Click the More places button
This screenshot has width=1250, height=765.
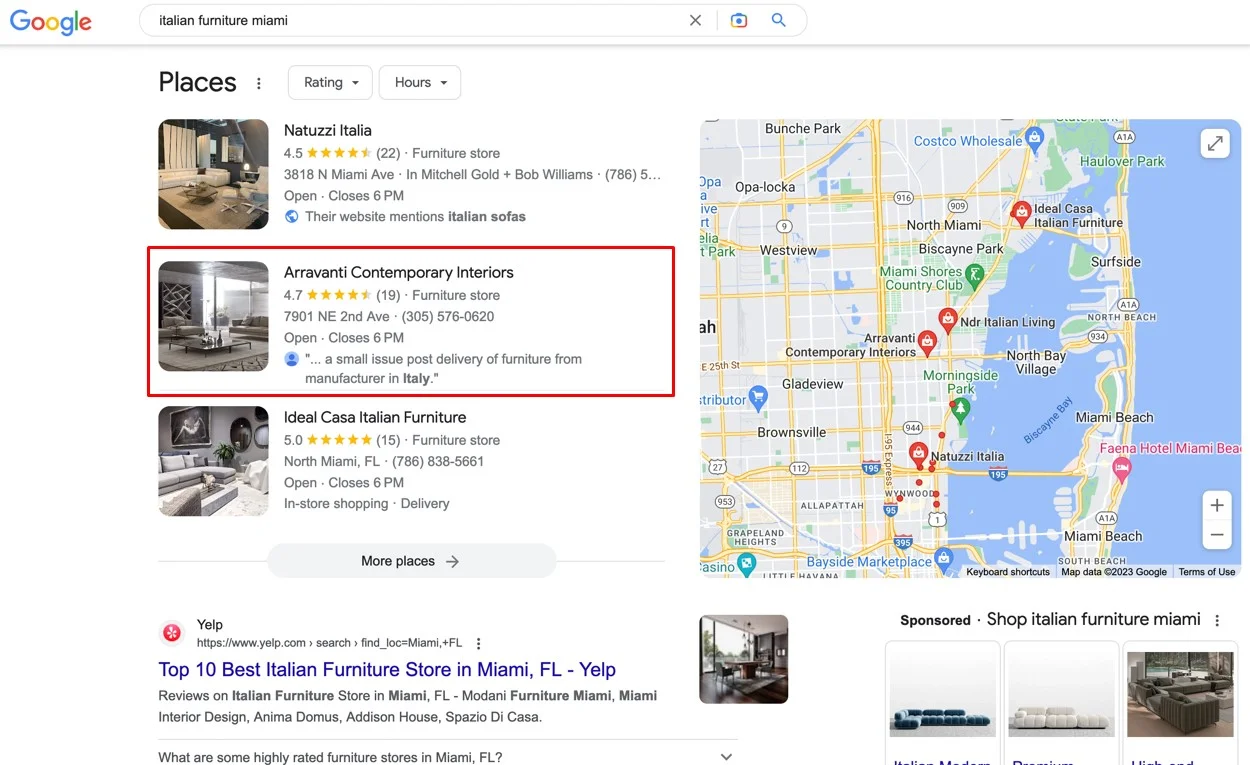click(x=411, y=561)
